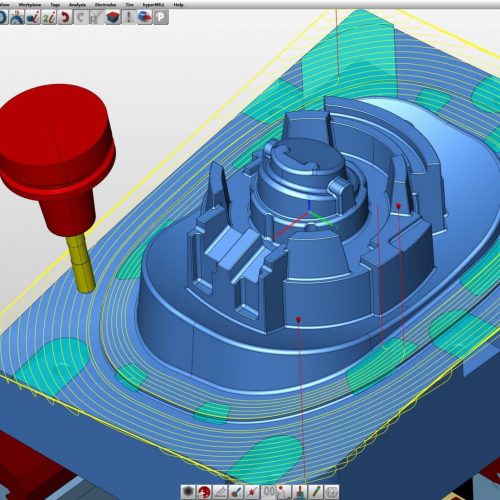The height and width of the screenshot is (500, 500).
Task: Click the red star point icon in bottom toolbar
Action: pyautogui.click(x=252, y=492)
